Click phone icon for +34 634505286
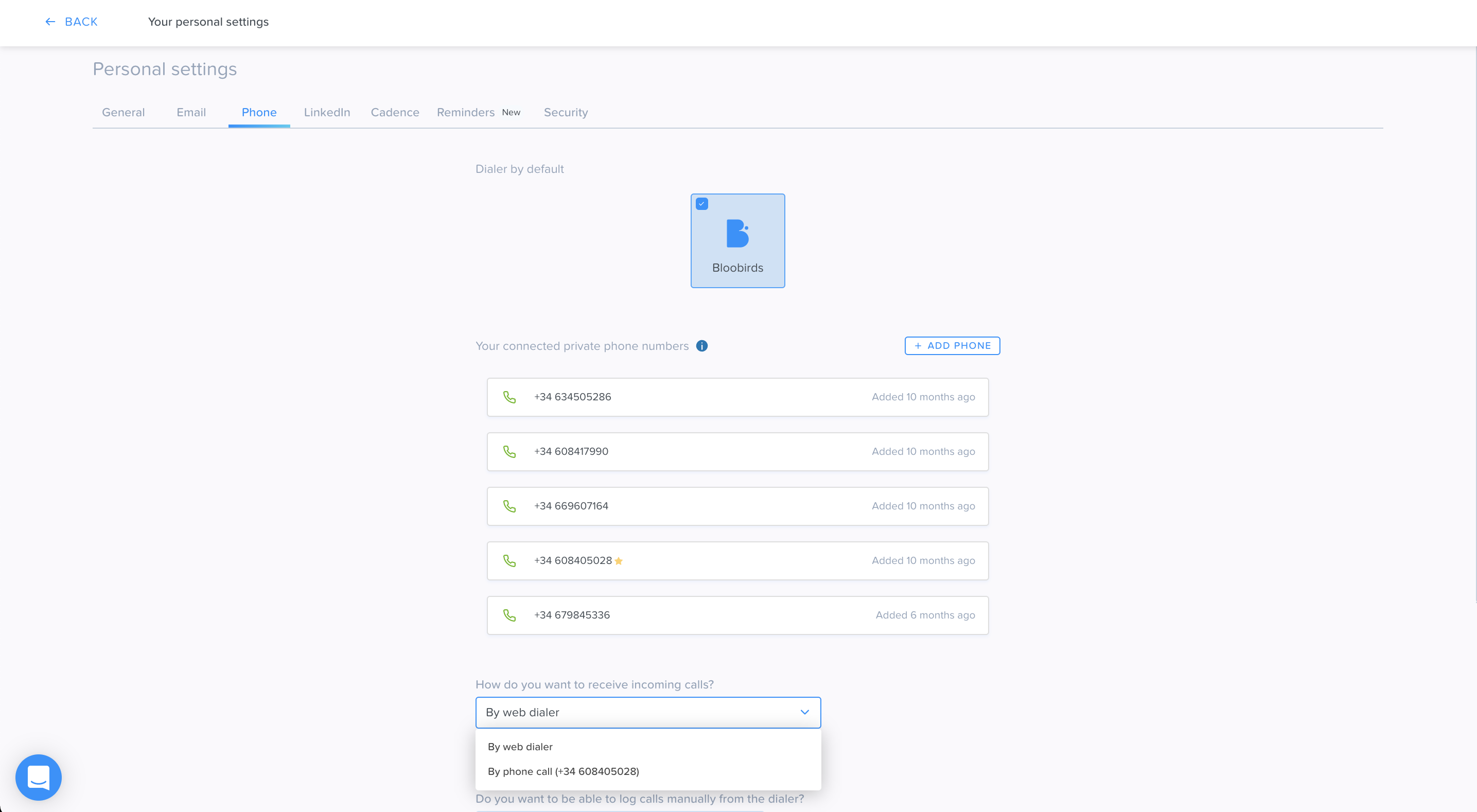The image size is (1477, 812). [509, 397]
